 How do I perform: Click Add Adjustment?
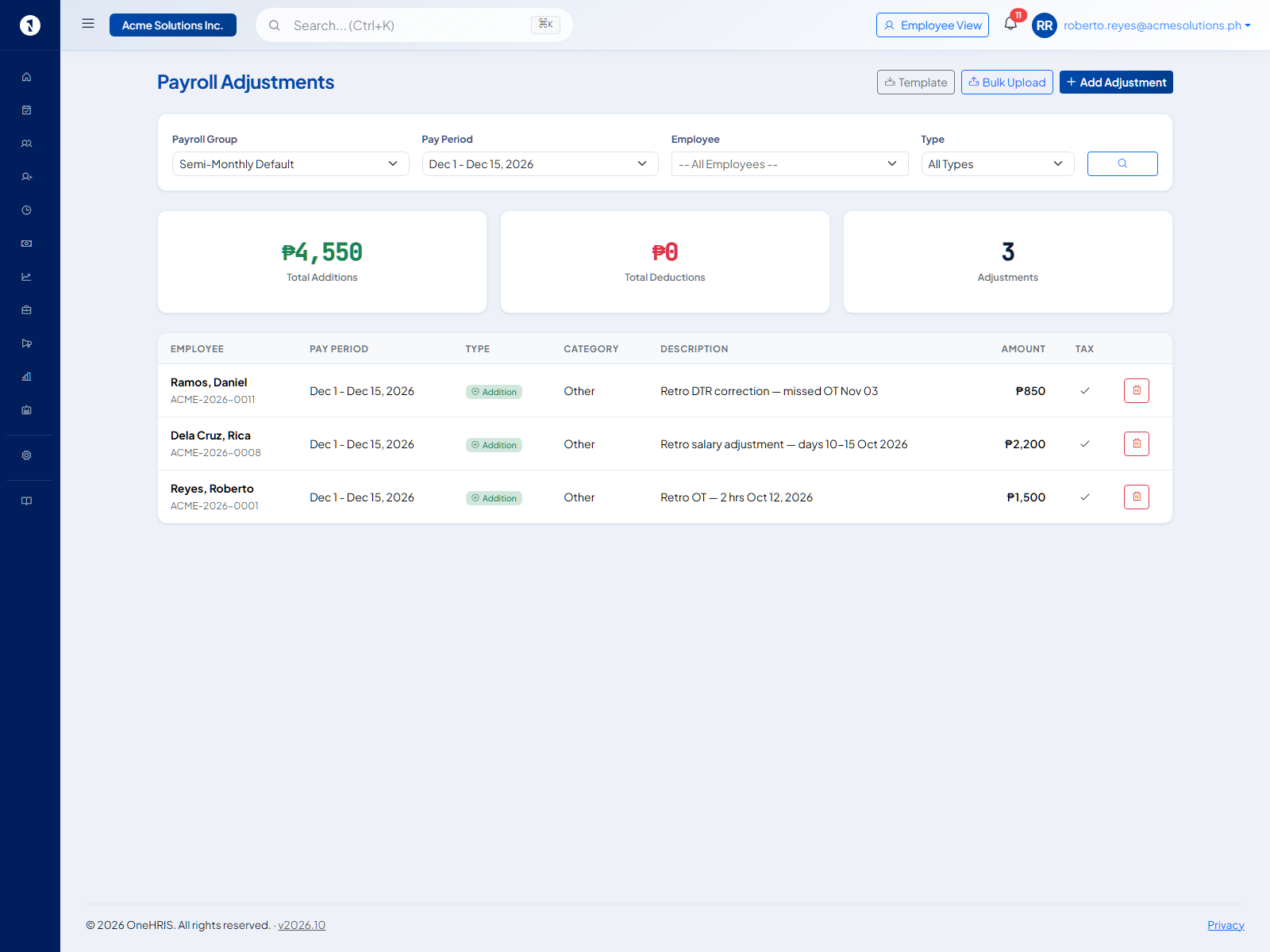pyautogui.click(x=1116, y=82)
